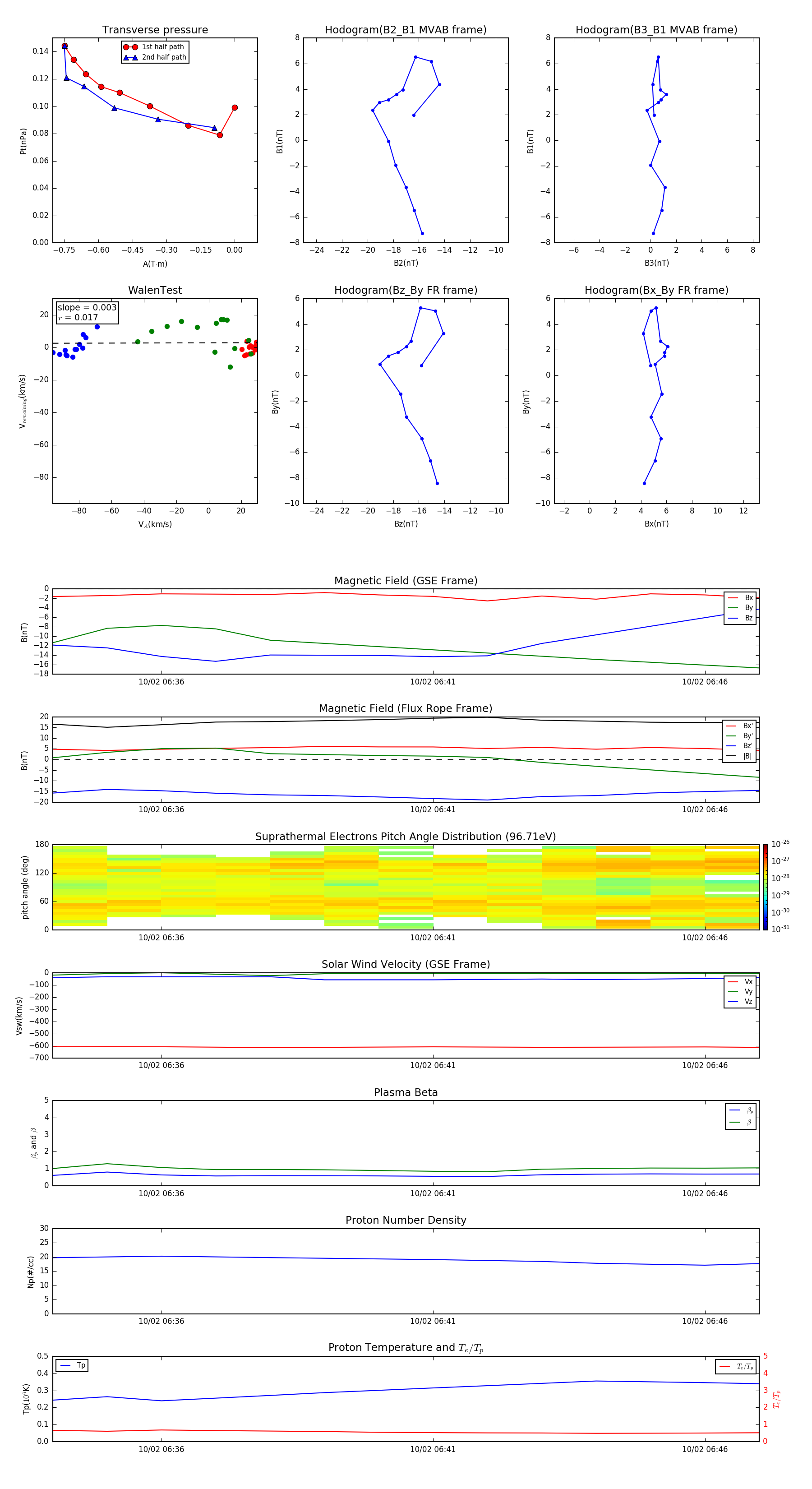Click the "Bz(nT)" hodogram x-axis label

[406, 524]
